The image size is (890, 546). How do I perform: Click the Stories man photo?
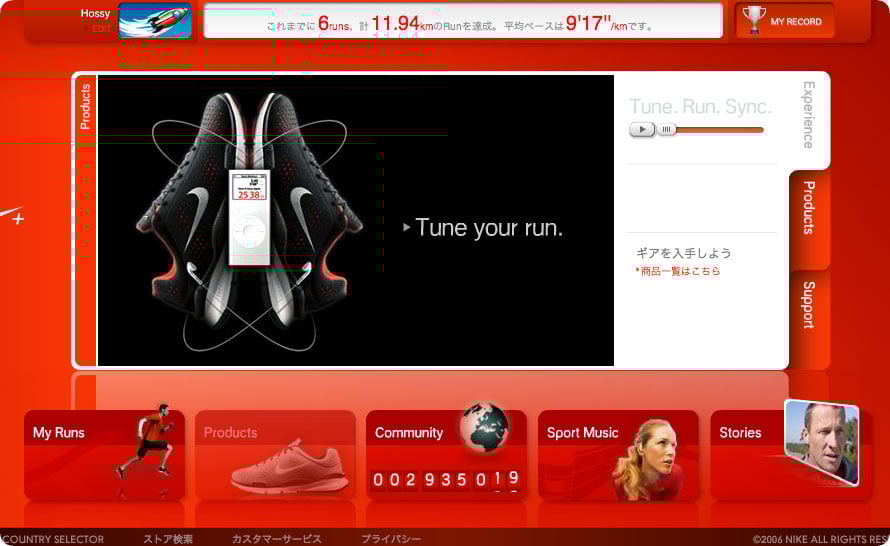coord(821,442)
